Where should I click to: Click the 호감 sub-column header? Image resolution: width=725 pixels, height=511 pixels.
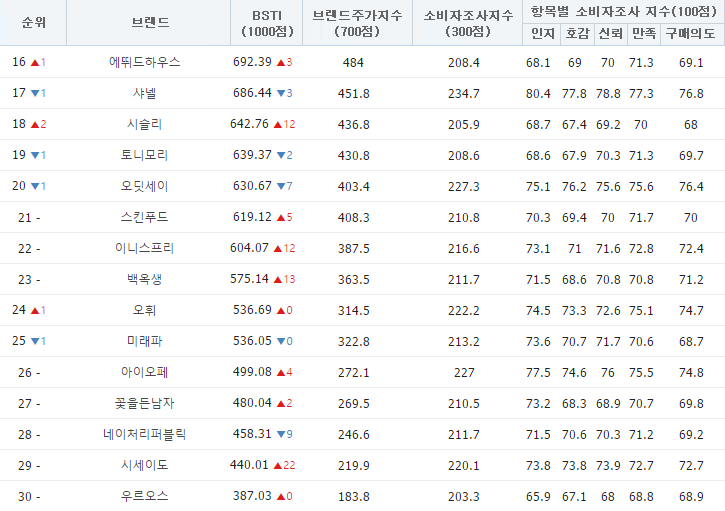coord(578,33)
